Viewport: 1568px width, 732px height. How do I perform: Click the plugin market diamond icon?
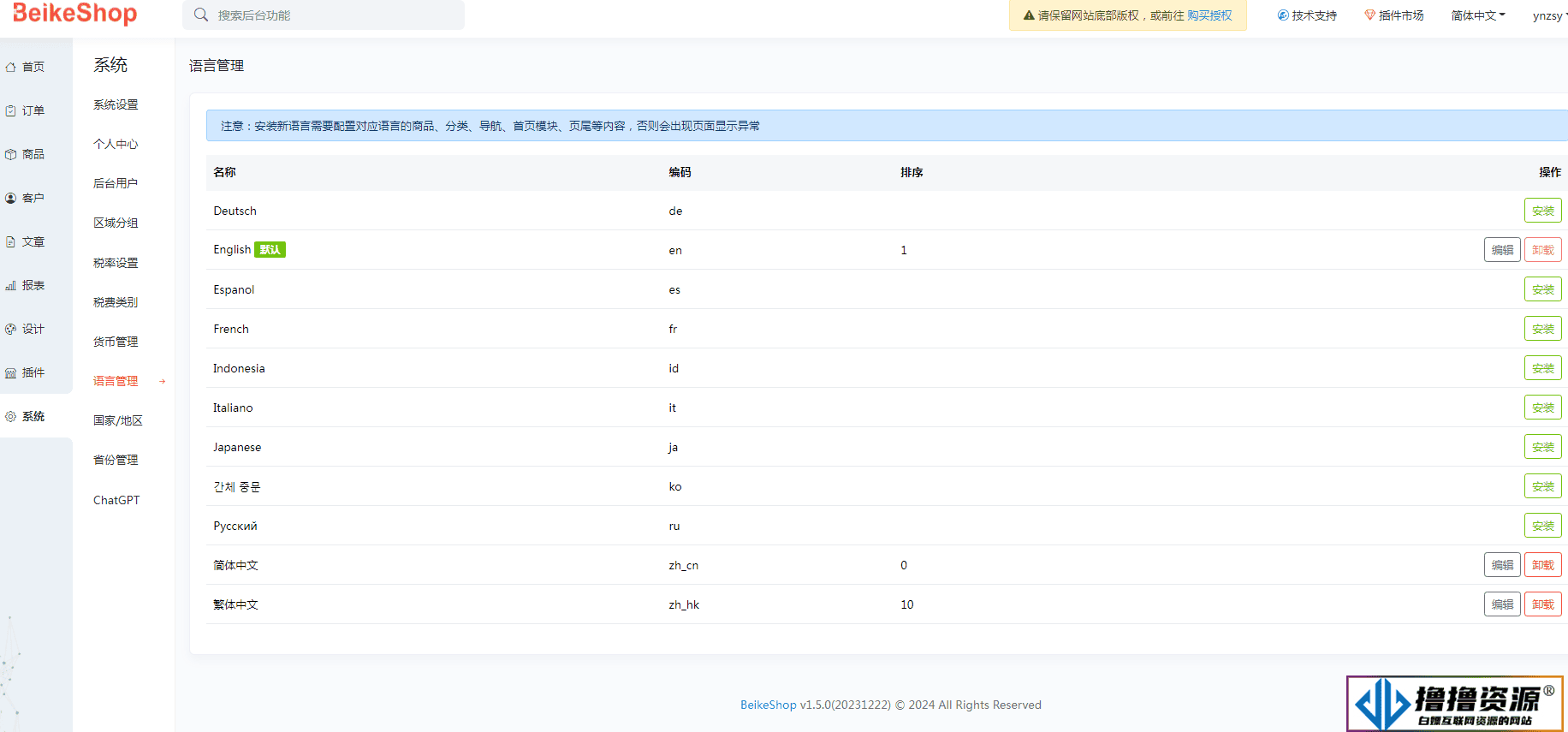tap(1369, 15)
